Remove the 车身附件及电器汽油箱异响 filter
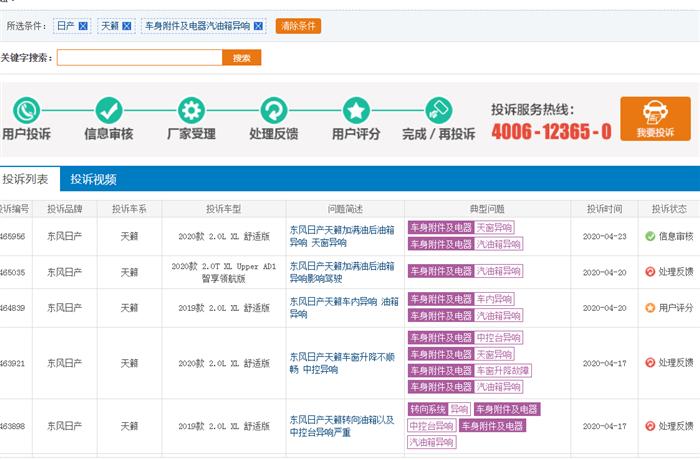 [258, 26]
